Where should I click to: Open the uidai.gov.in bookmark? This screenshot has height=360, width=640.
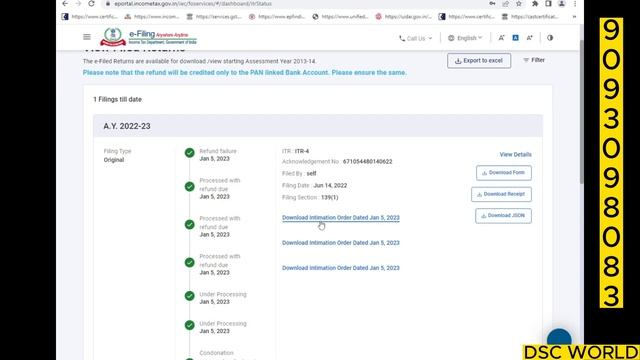(403, 17)
